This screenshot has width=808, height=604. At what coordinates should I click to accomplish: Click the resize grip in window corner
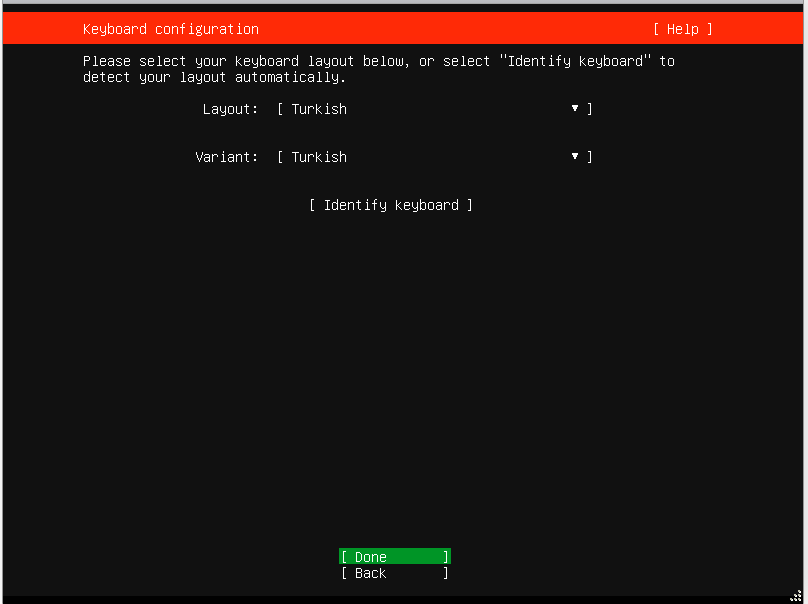click(796, 596)
